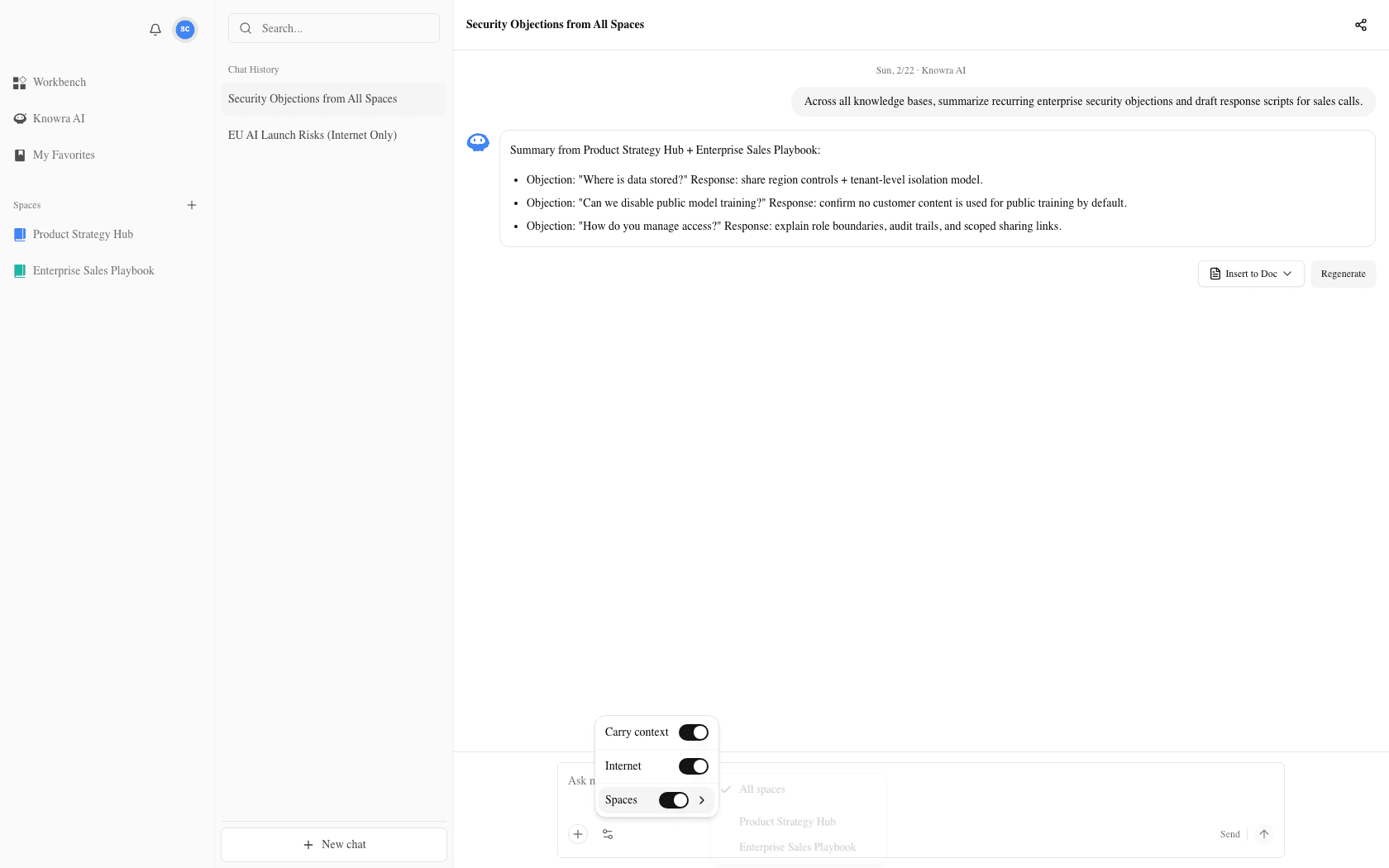Screen dimensions: 1389x868
Task: Share the current conversation
Action: 1361,25
